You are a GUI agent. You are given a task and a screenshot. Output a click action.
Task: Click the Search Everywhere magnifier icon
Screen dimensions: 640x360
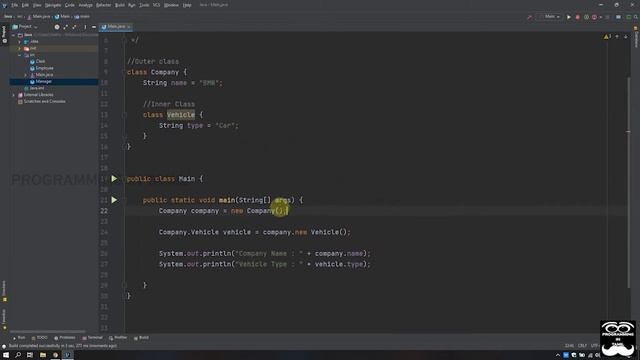[636, 17]
